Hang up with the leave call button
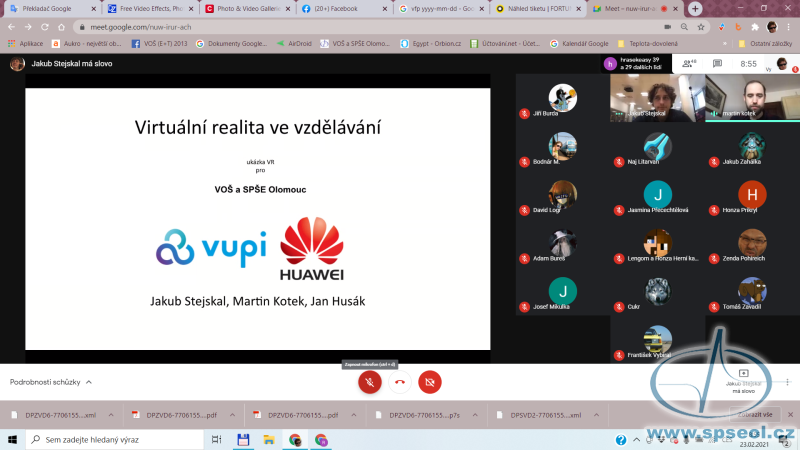The width and height of the screenshot is (800, 450). pyautogui.click(x=400, y=382)
